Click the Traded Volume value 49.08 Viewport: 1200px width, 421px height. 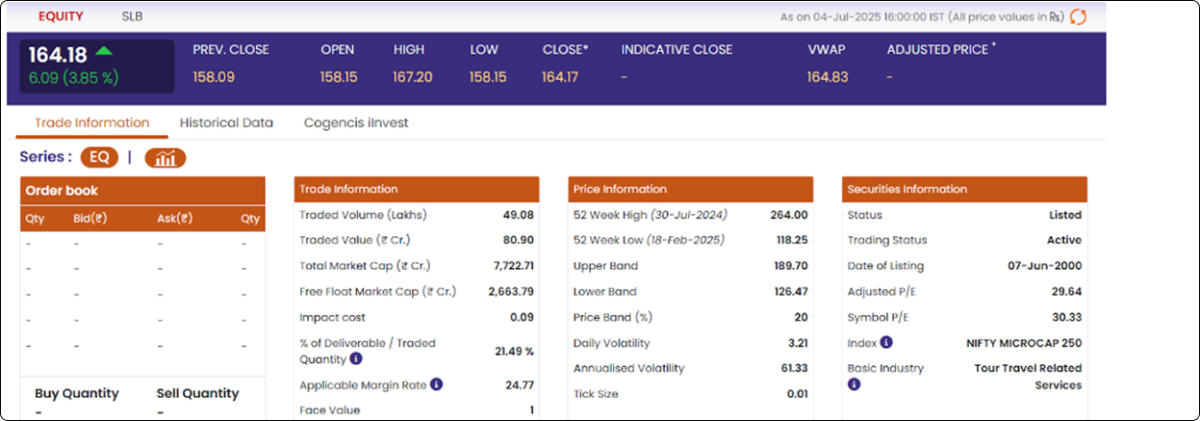518,215
